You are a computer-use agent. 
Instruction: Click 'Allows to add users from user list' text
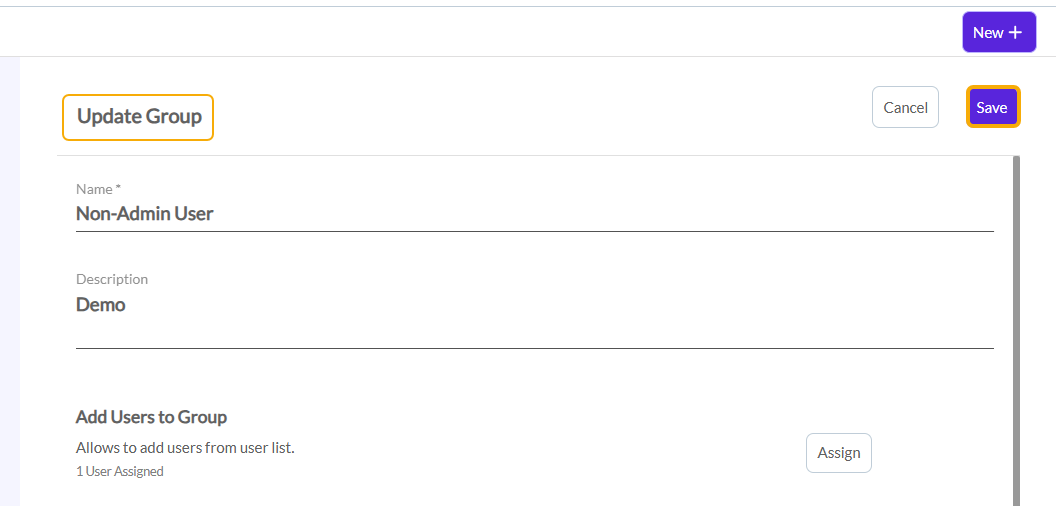tap(185, 447)
